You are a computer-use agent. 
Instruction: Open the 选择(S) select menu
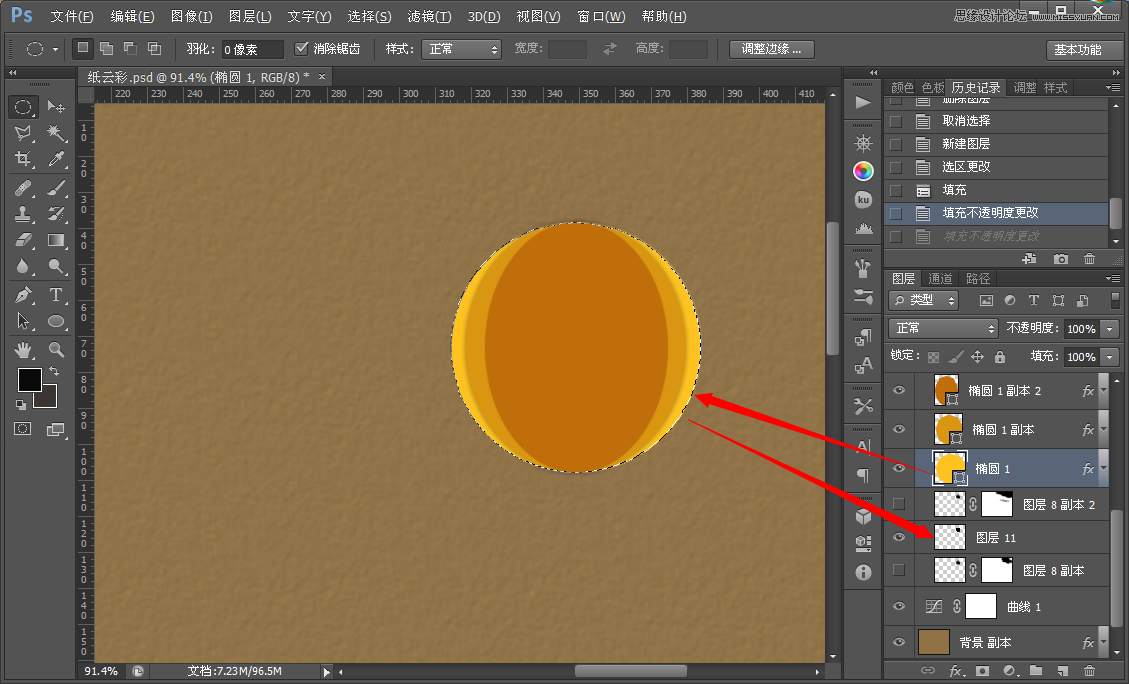(x=369, y=16)
